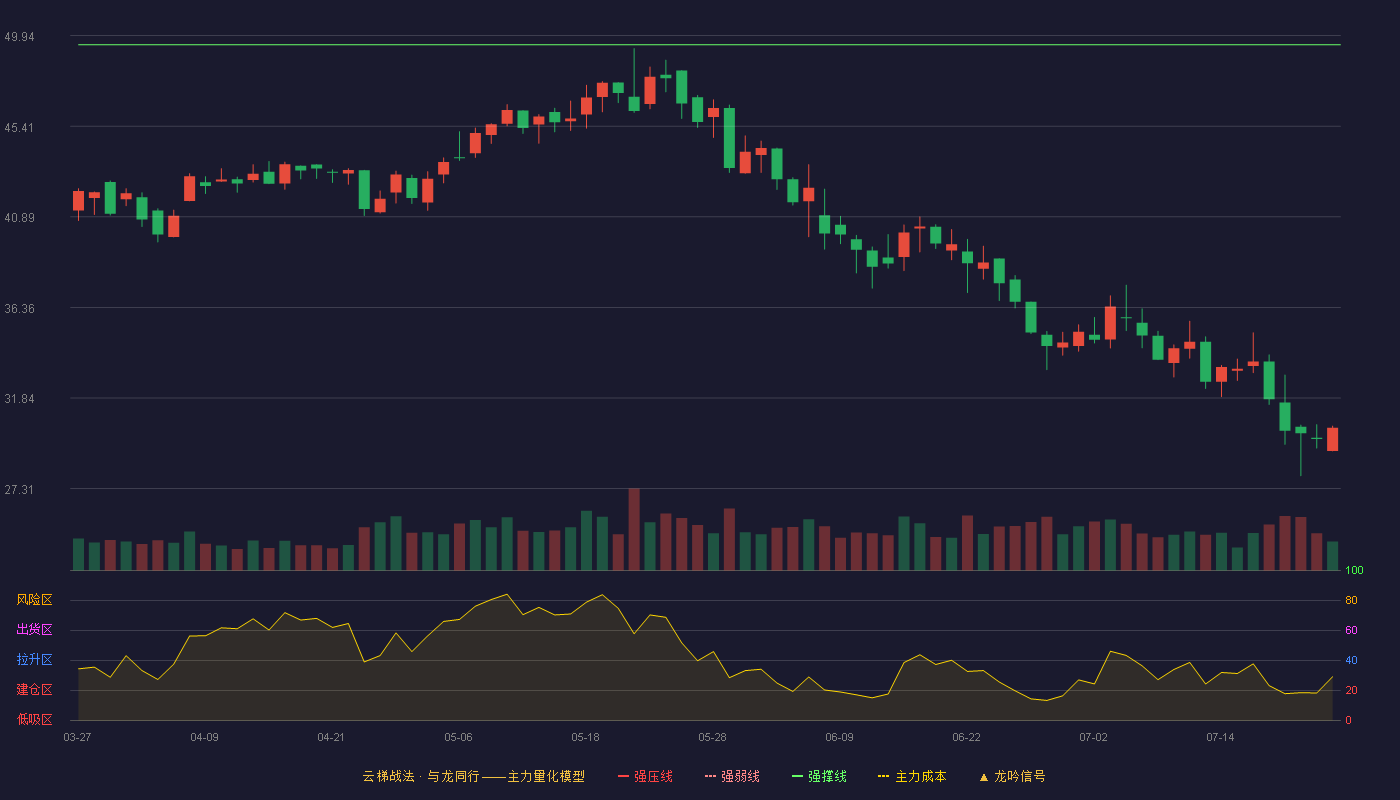Click the 07-02 date axis label
Screen dimensions: 1400x800
pos(1093,737)
